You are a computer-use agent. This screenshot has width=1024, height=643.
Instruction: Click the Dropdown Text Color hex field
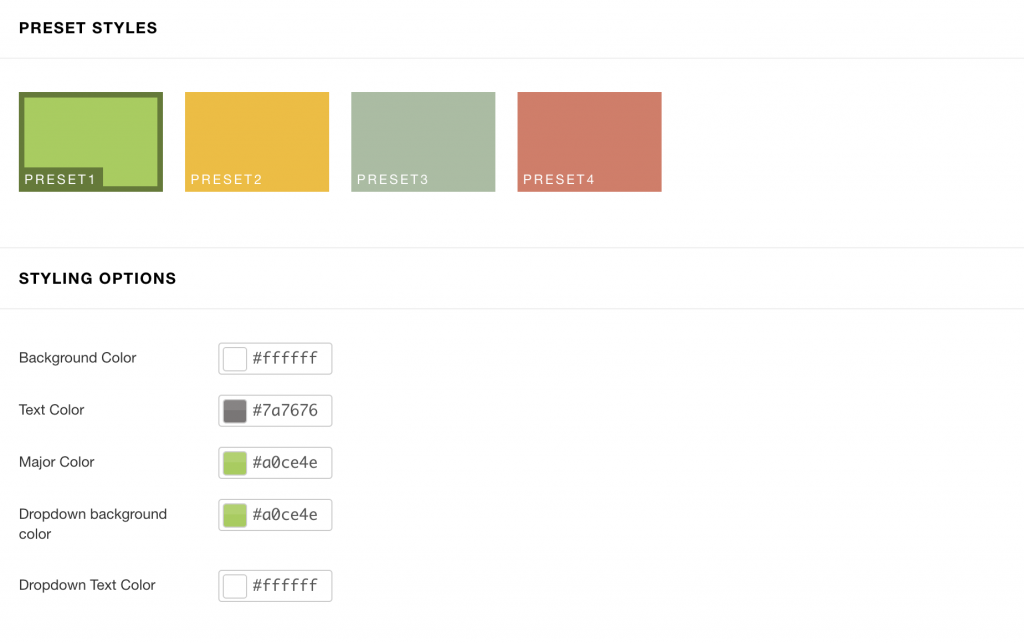pyautogui.click(x=290, y=585)
